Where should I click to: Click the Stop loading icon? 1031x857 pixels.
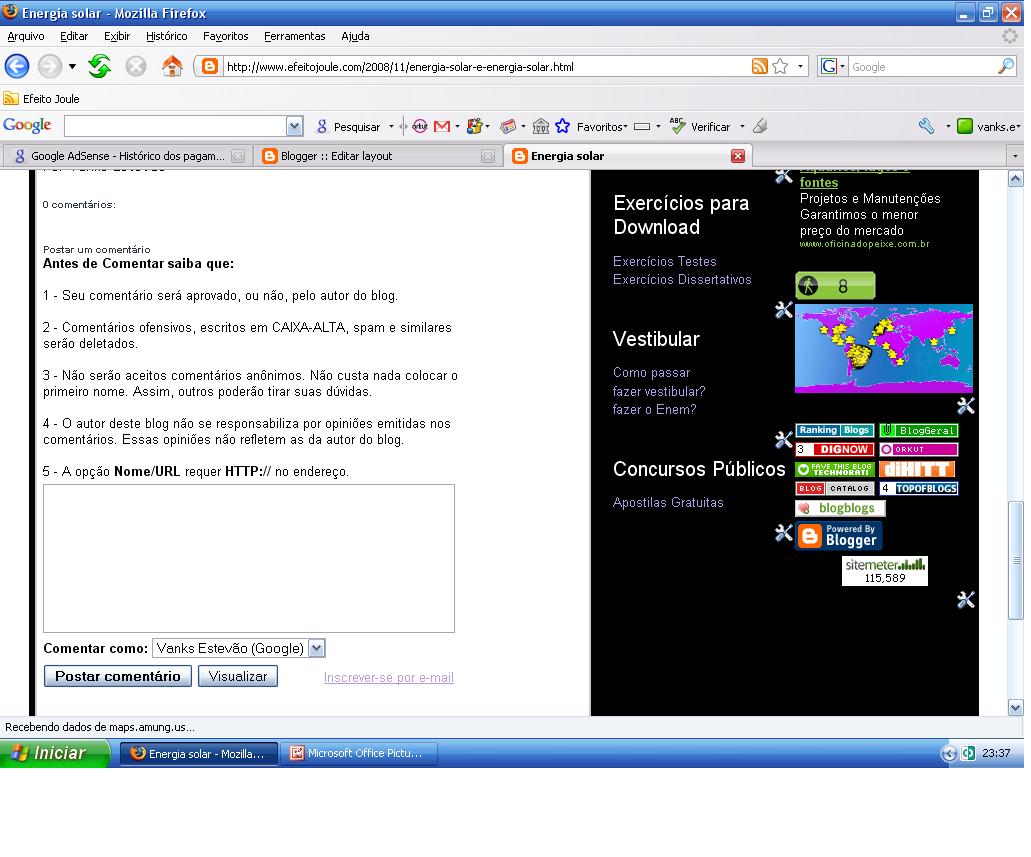pos(136,66)
